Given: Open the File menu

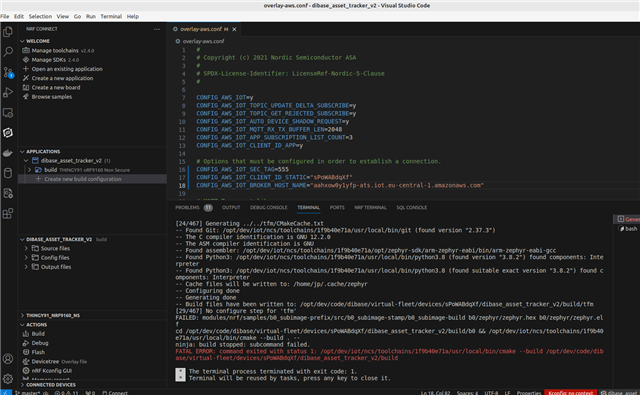Looking at the screenshot, I should click(x=5, y=16).
